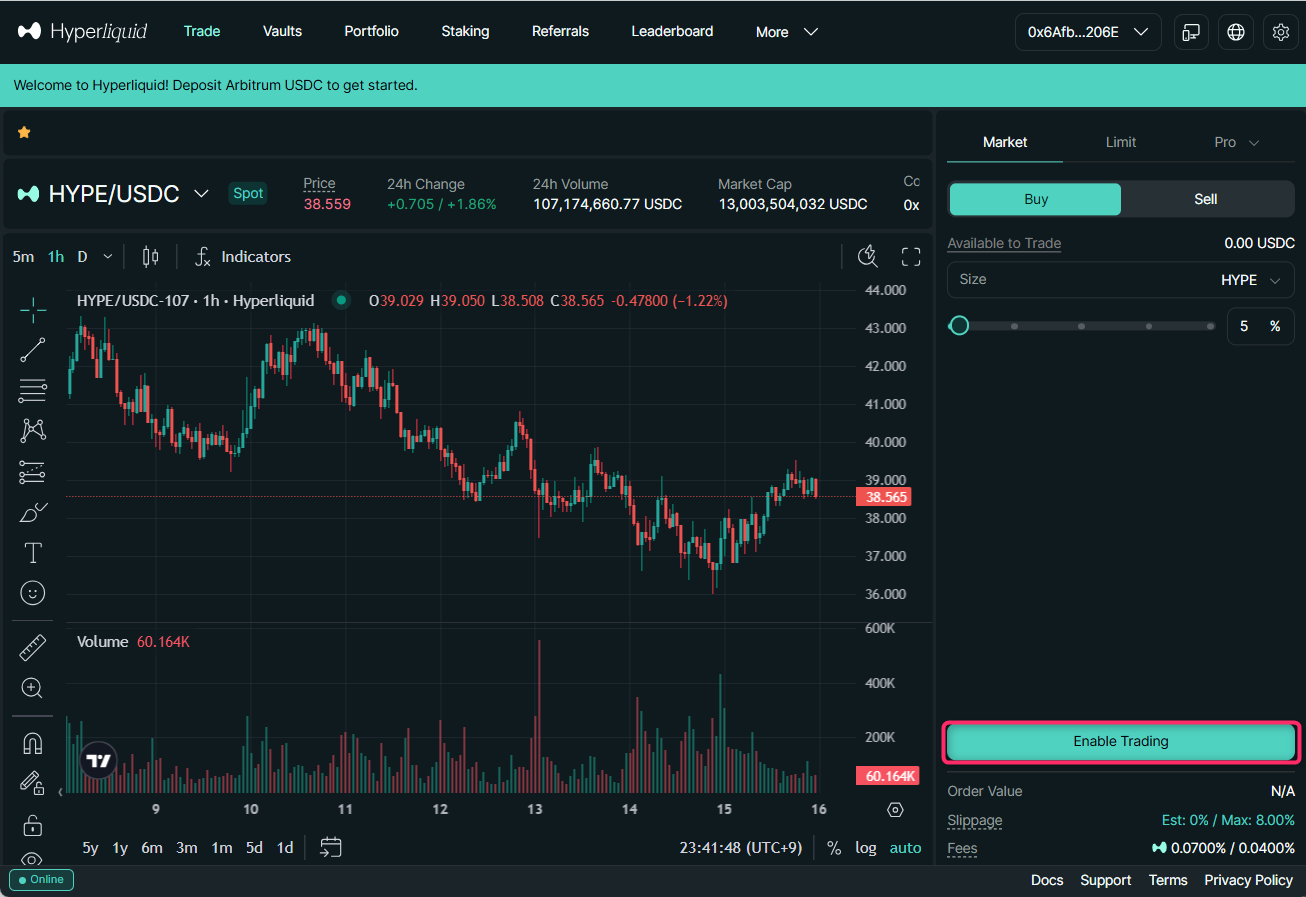Open the emoji sticker tool
The width and height of the screenshot is (1306, 897).
[33, 592]
